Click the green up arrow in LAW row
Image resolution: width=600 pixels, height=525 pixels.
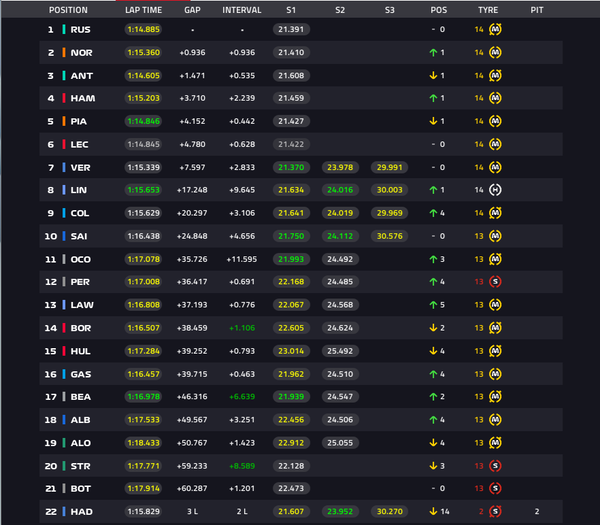pos(433,305)
